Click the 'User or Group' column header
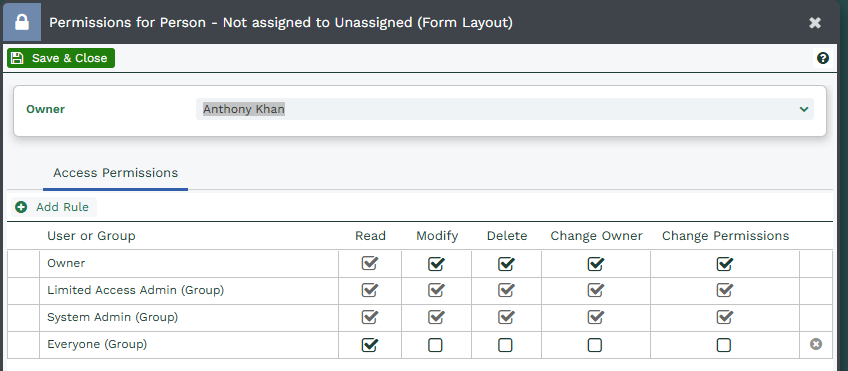Viewport: 848px width, 371px height. [91, 236]
